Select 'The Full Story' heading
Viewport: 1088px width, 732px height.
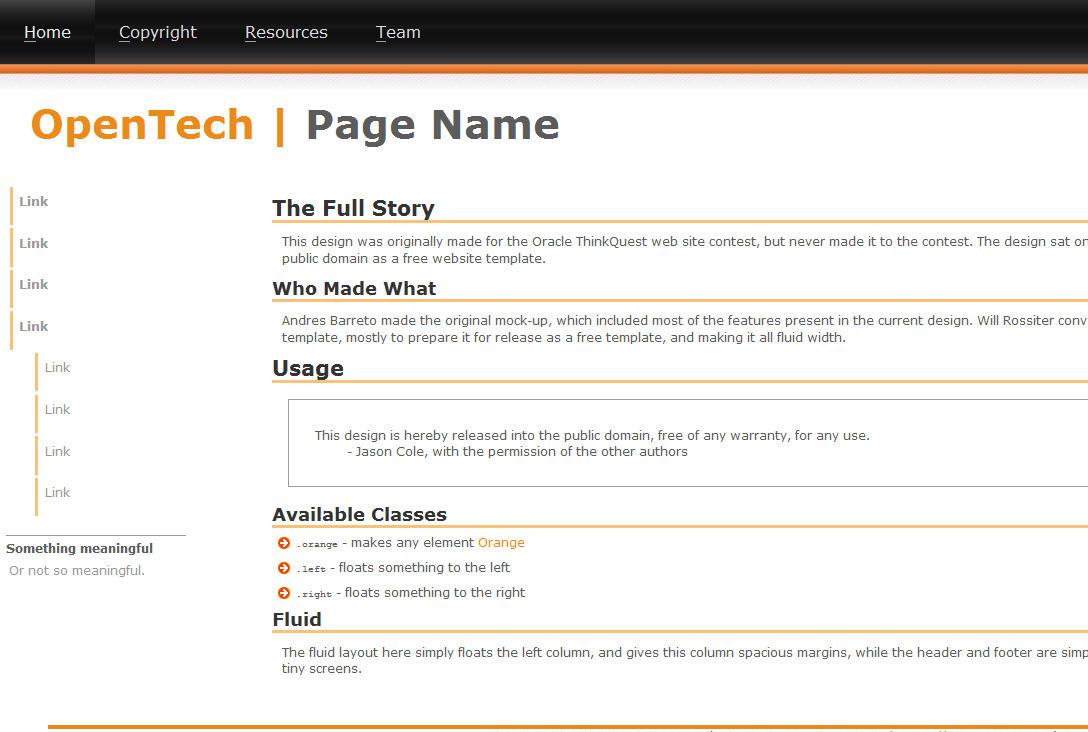pos(353,208)
